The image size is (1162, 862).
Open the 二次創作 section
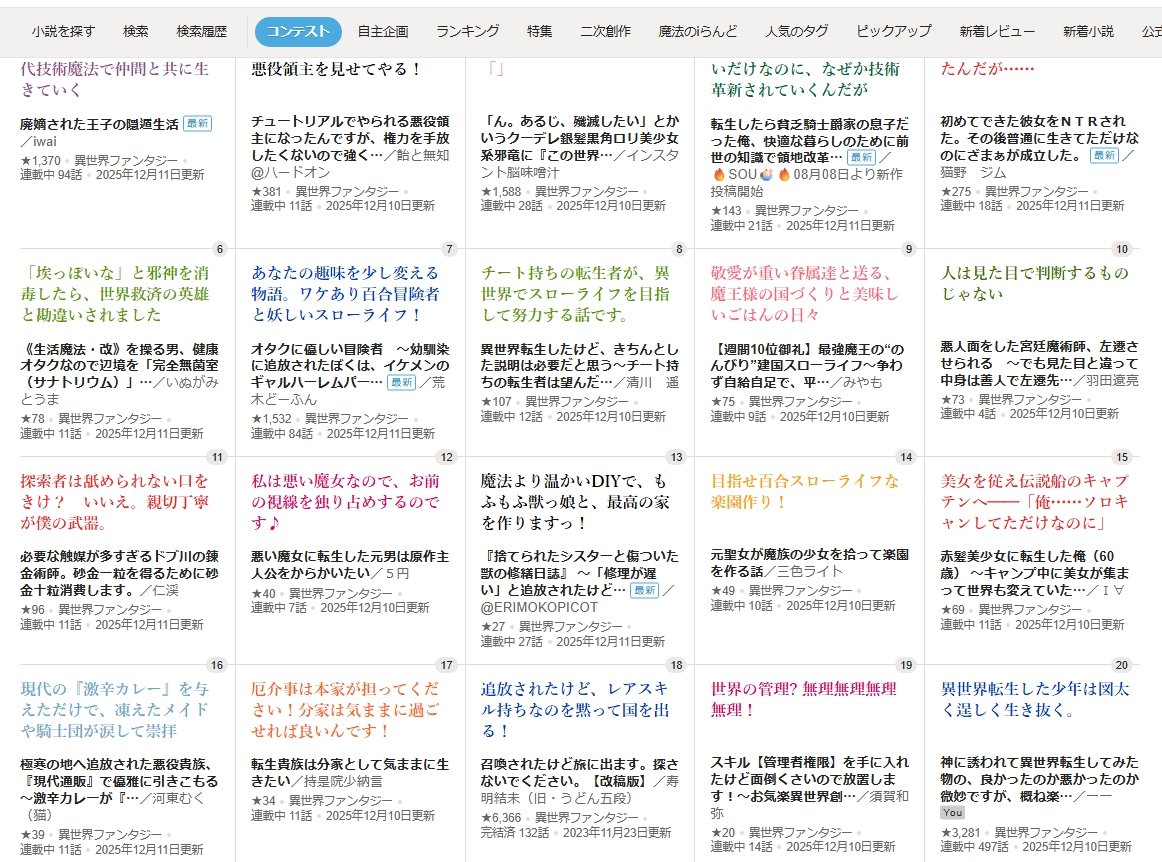(x=605, y=31)
